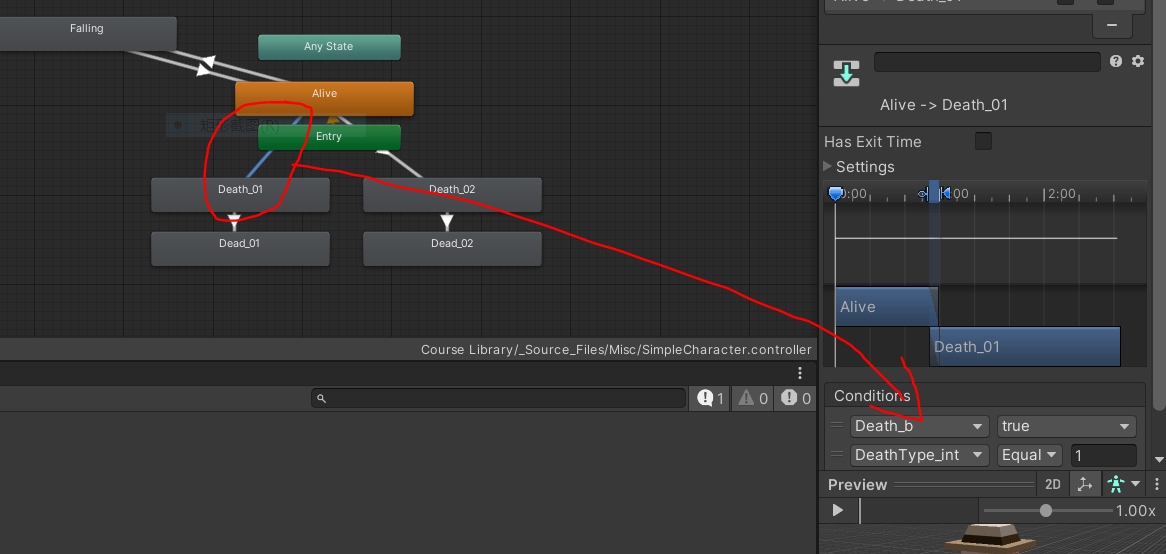Click the Console search field

pos(498,399)
